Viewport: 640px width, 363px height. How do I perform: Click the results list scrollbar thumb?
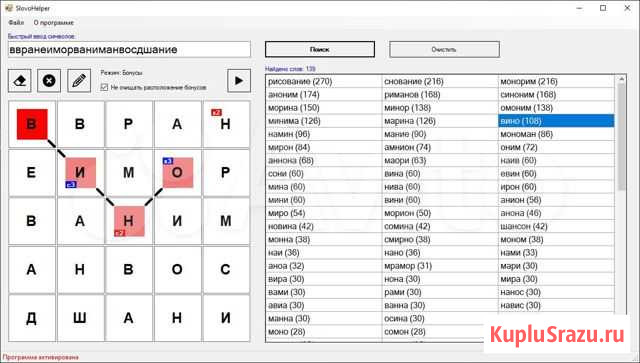622,137
